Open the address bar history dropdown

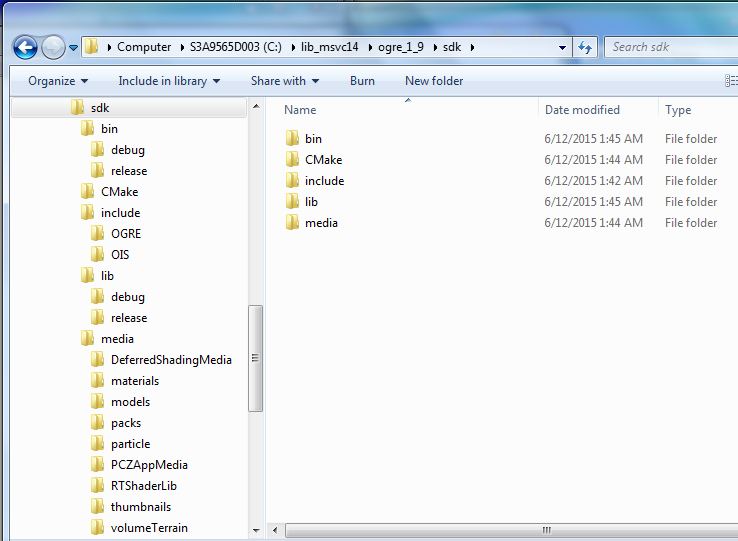[562, 48]
